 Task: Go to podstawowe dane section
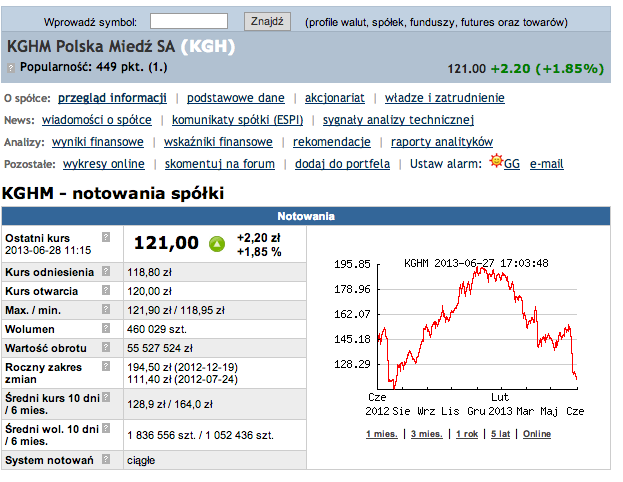pyautogui.click(x=235, y=98)
